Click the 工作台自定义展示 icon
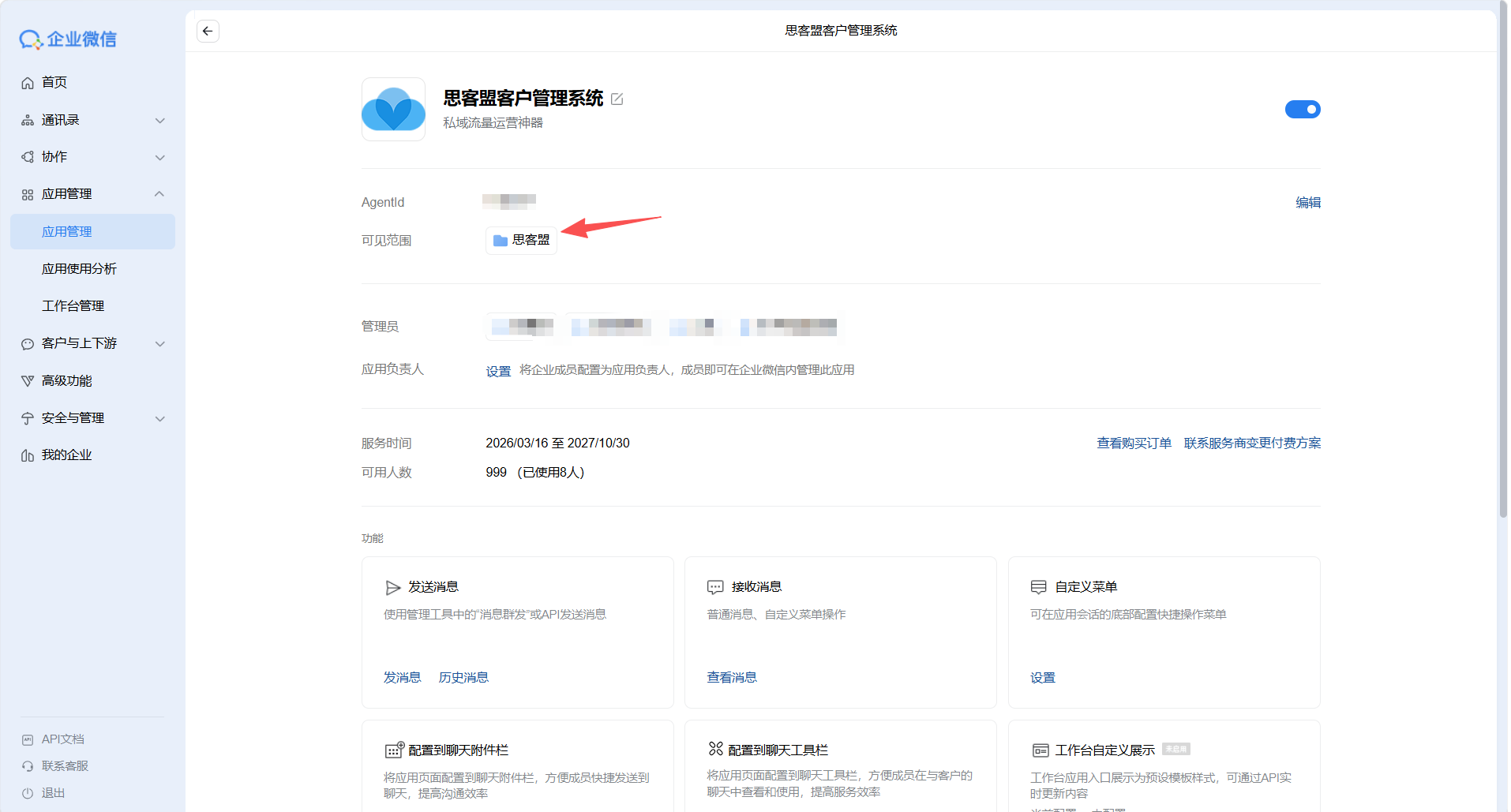The image size is (1511, 812). [1040, 750]
